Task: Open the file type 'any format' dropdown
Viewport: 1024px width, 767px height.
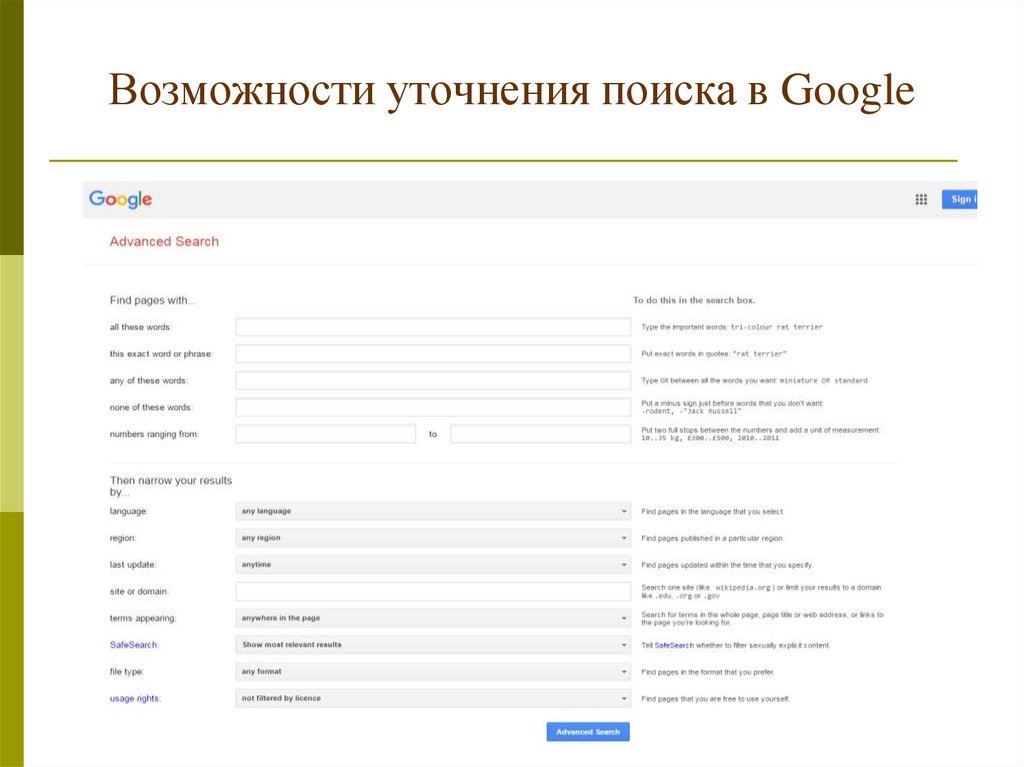Action: [x=433, y=672]
